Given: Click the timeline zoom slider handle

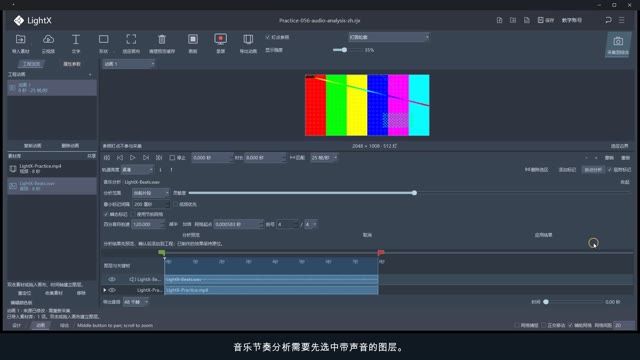Looking at the screenshot, I should [x=546, y=302].
